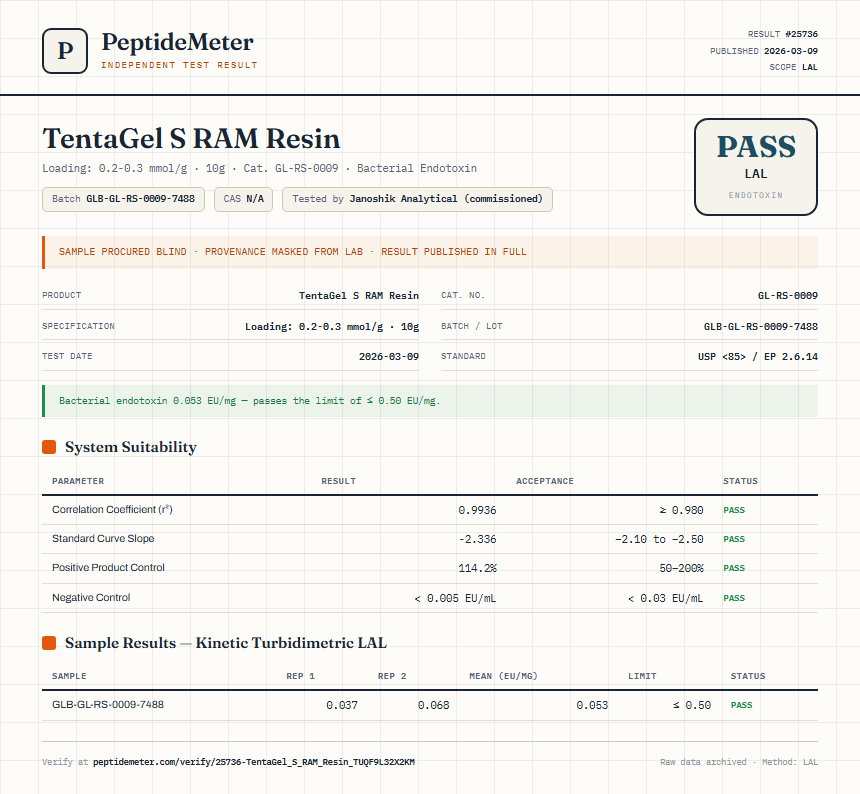Click sample name GLB-GL-RS-0009-7488 in results table
Screen dimensions: 860x794
pos(108,704)
